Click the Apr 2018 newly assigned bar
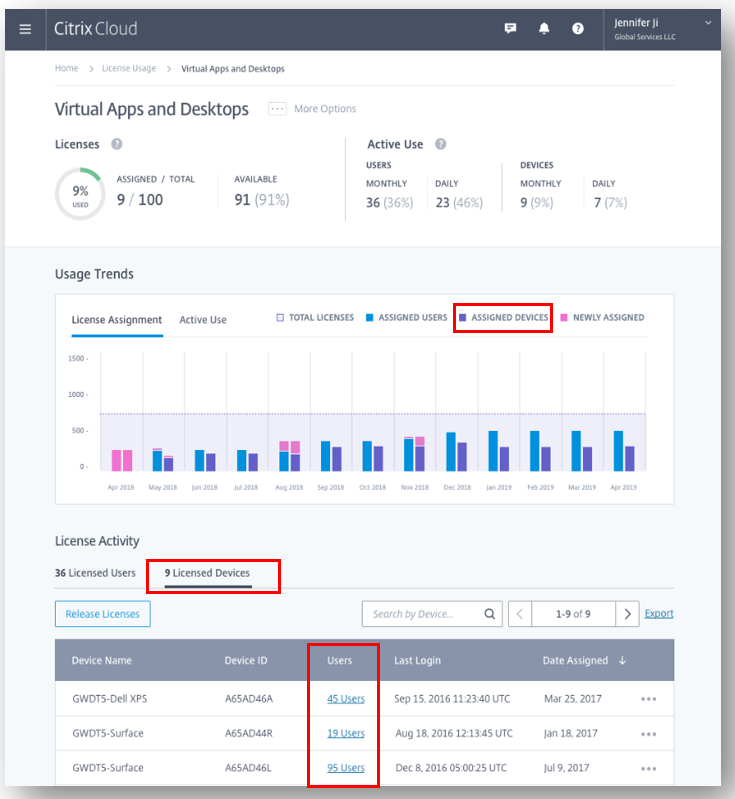The width and height of the screenshot is (735, 799). (x=122, y=460)
